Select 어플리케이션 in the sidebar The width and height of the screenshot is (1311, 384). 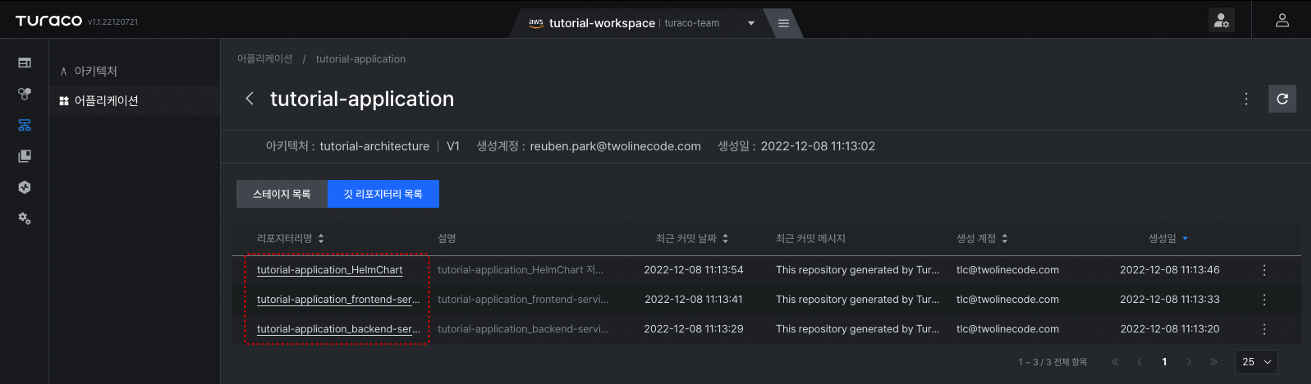pyautogui.click(x=134, y=101)
